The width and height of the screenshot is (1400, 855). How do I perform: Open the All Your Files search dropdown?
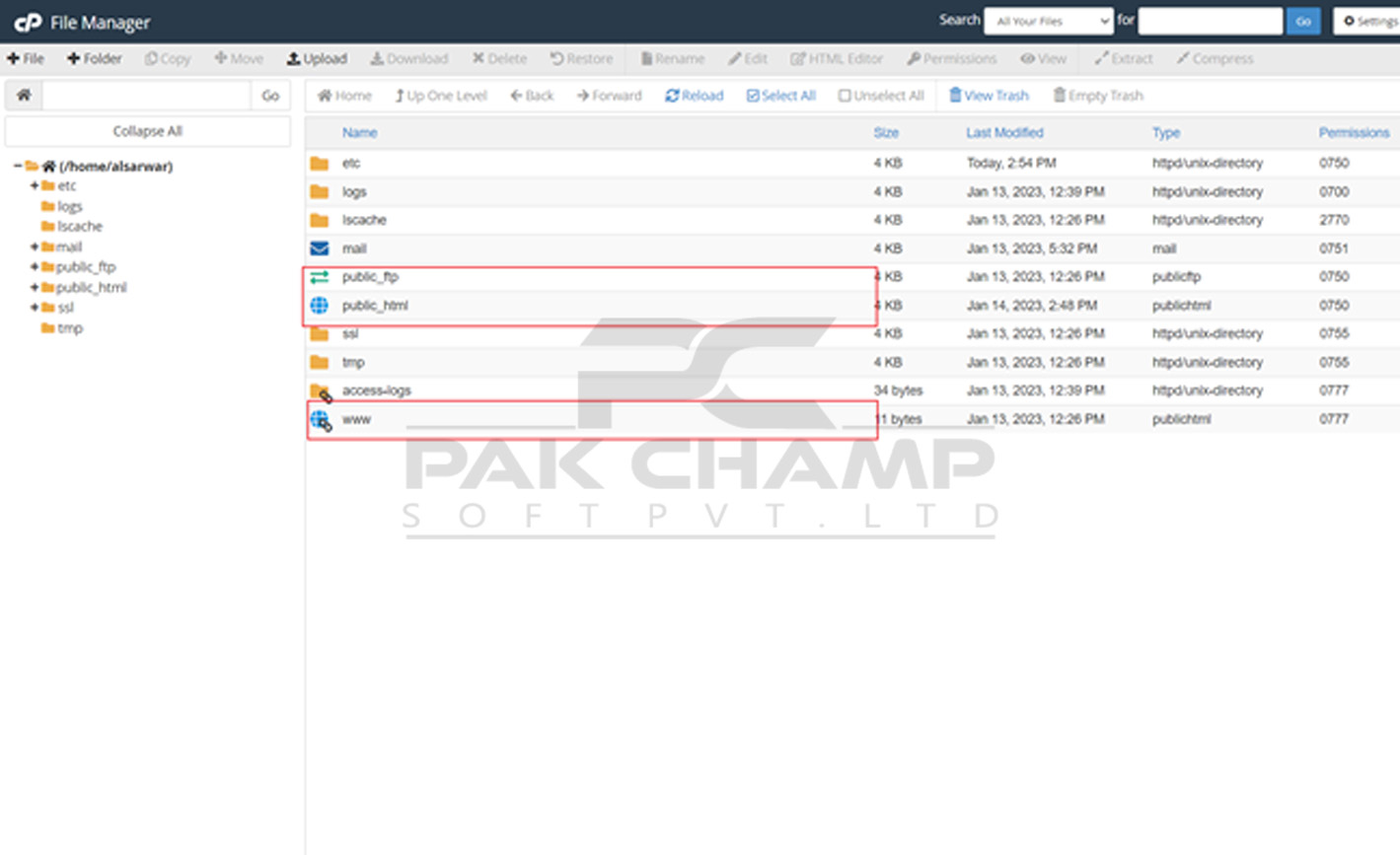[1049, 21]
